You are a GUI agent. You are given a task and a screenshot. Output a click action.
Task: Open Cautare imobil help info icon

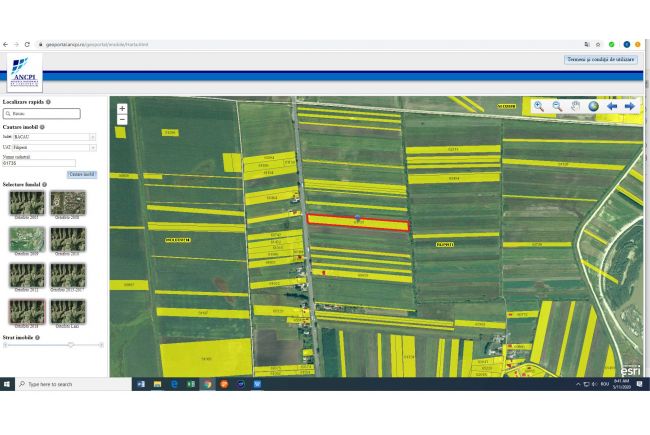click(42, 127)
